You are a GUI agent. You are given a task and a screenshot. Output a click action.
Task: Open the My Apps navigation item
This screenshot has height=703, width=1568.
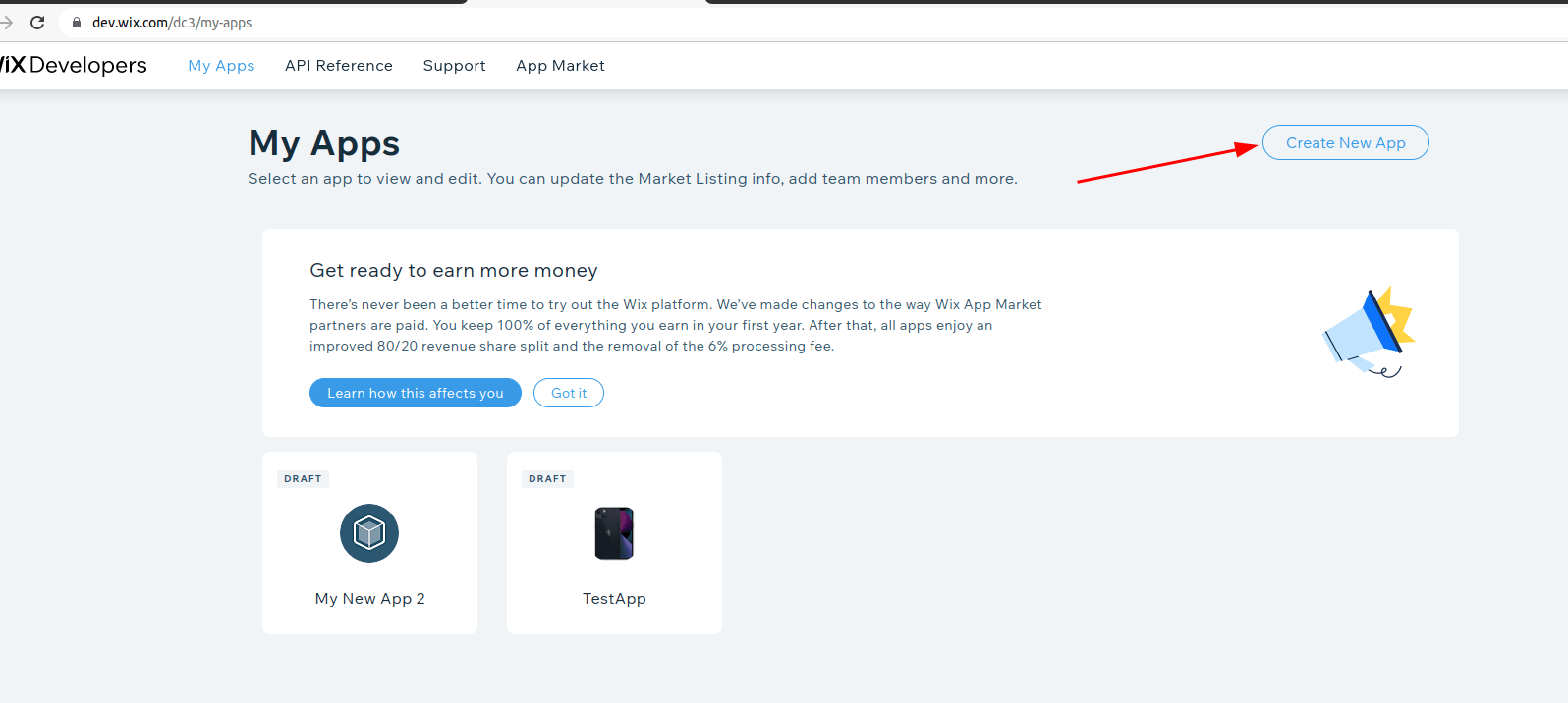coord(221,65)
